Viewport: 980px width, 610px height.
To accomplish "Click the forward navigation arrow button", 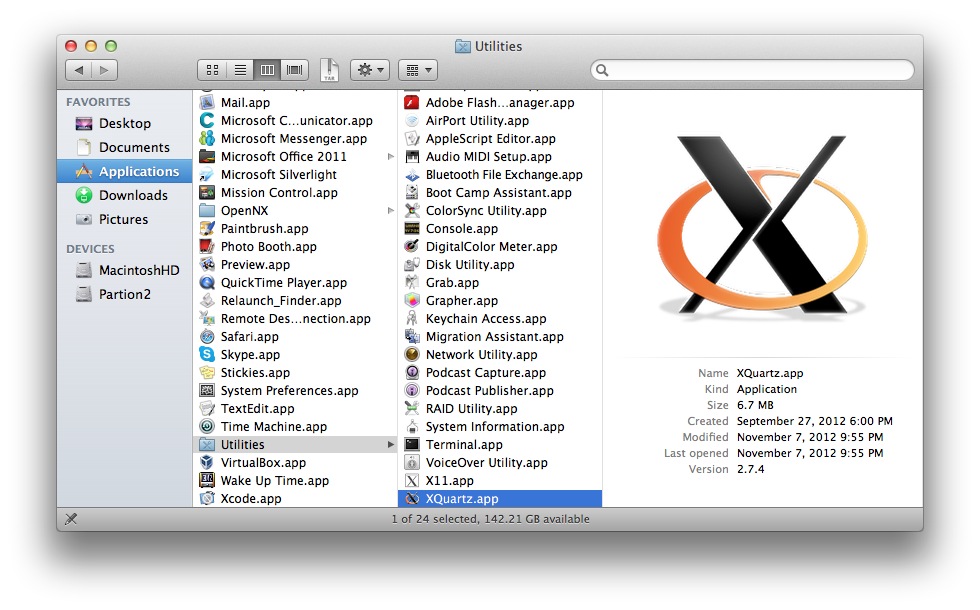I will pos(105,70).
